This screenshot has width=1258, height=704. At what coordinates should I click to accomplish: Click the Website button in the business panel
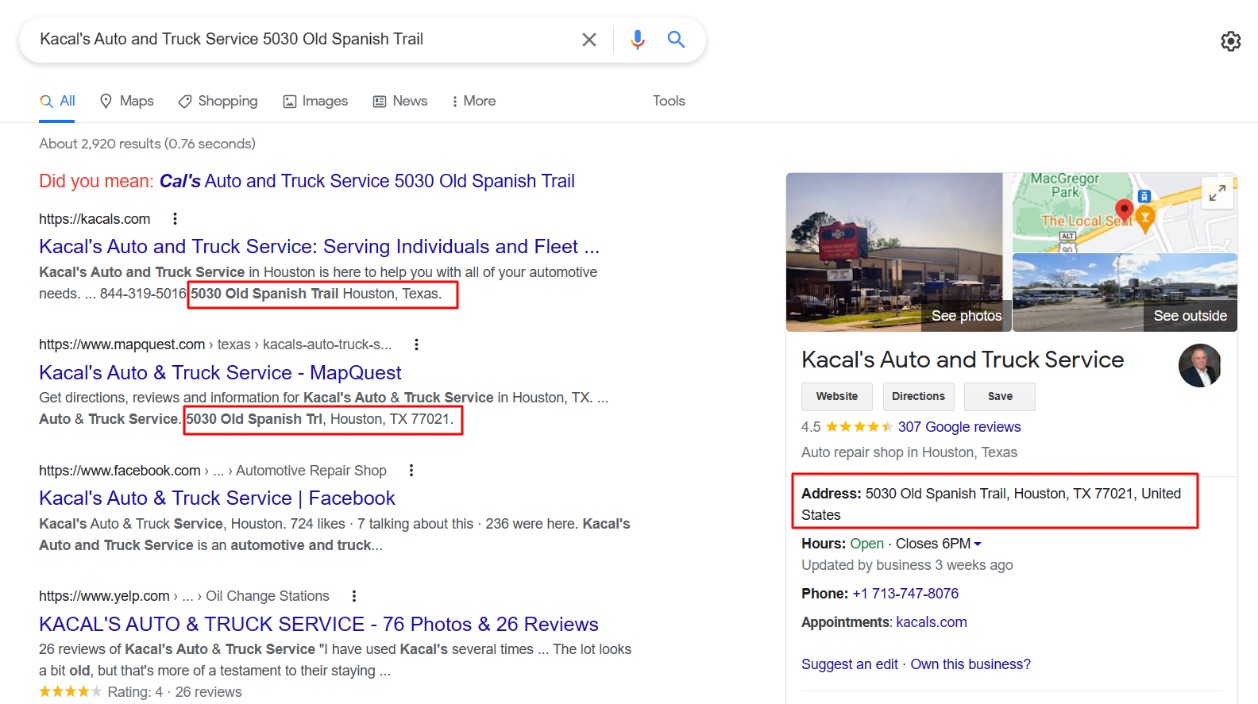click(836, 396)
